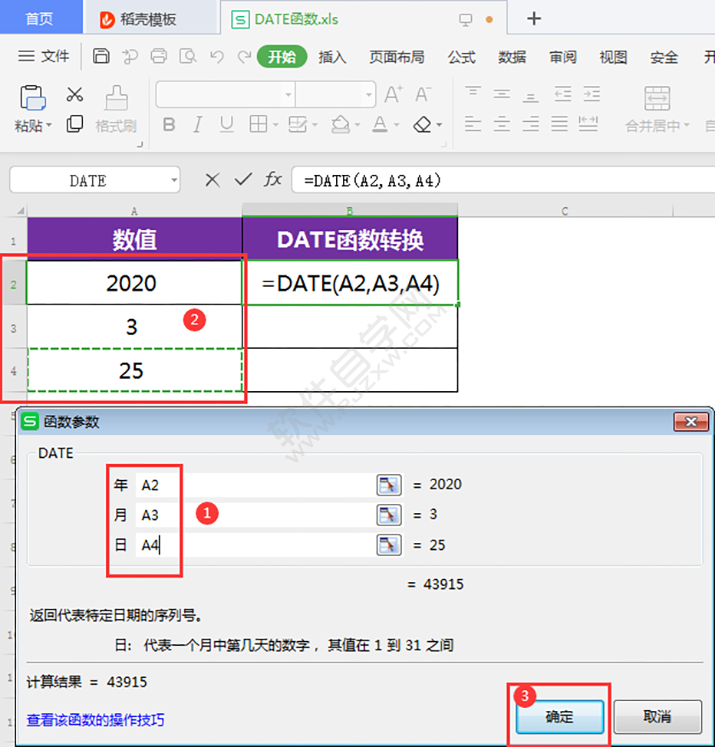Image resolution: width=715 pixels, height=747 pixels.
Task: Click the Undo arrow
Action: pos(217,57)
